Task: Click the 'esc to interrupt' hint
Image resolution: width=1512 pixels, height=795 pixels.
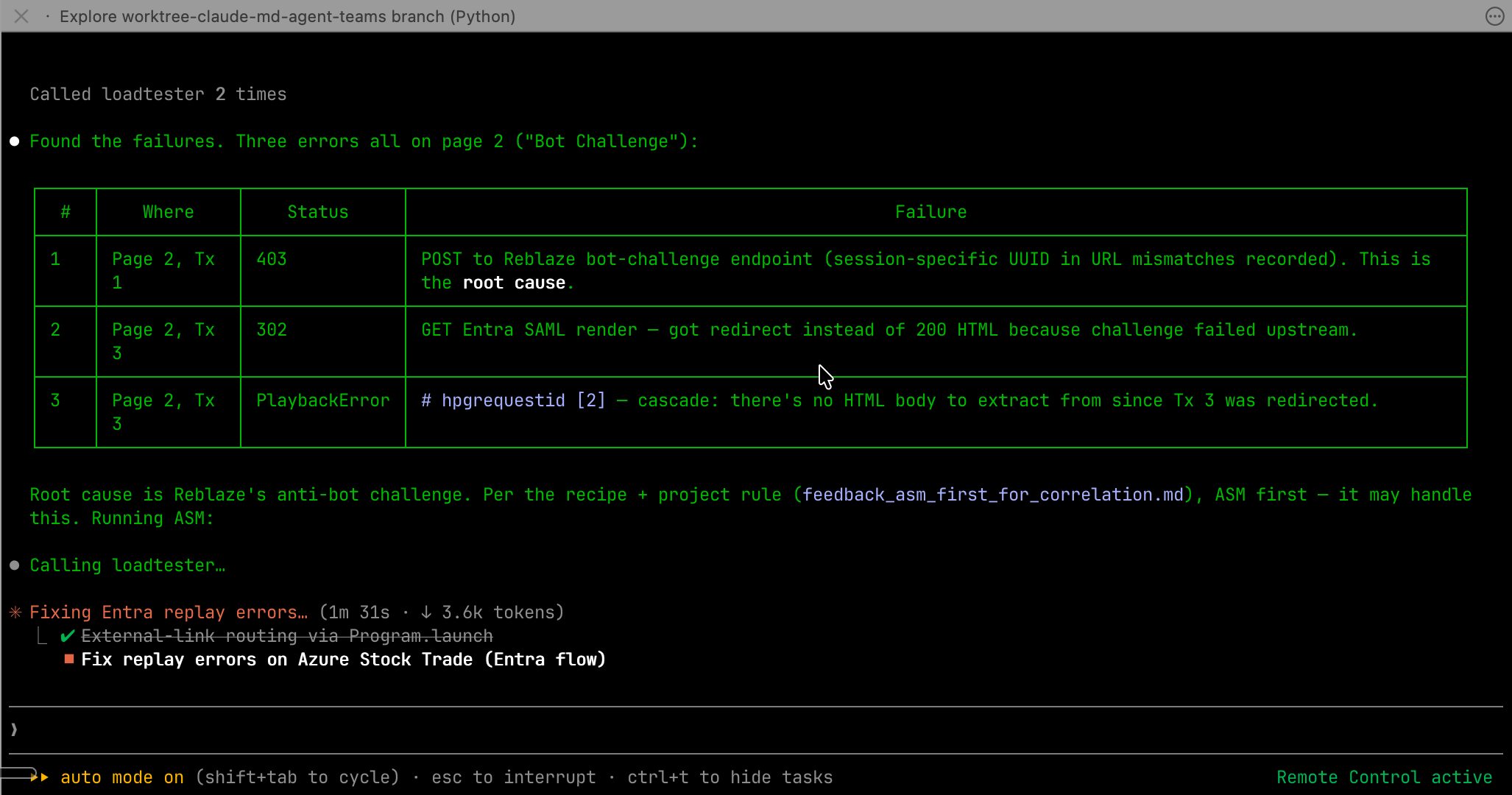Action: point(514,777)
